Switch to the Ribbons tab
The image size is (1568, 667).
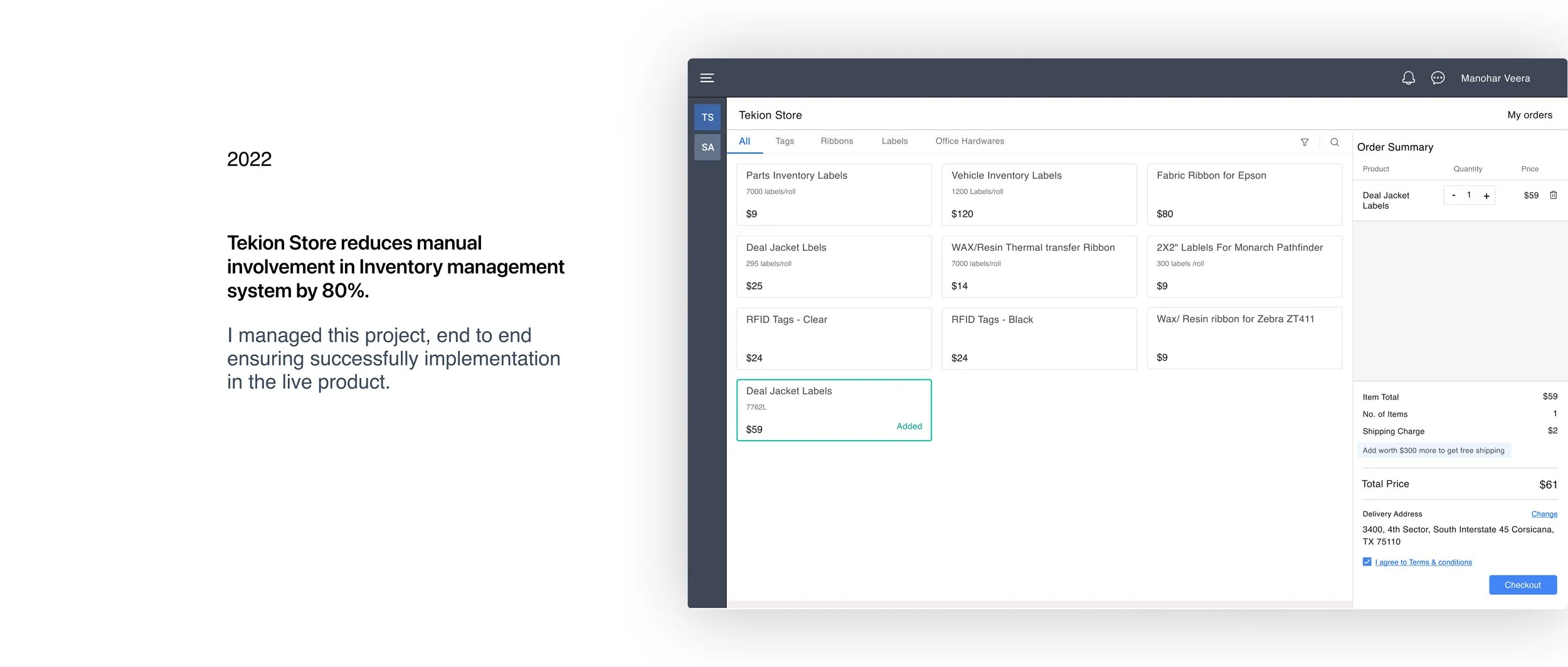[837, 142]
